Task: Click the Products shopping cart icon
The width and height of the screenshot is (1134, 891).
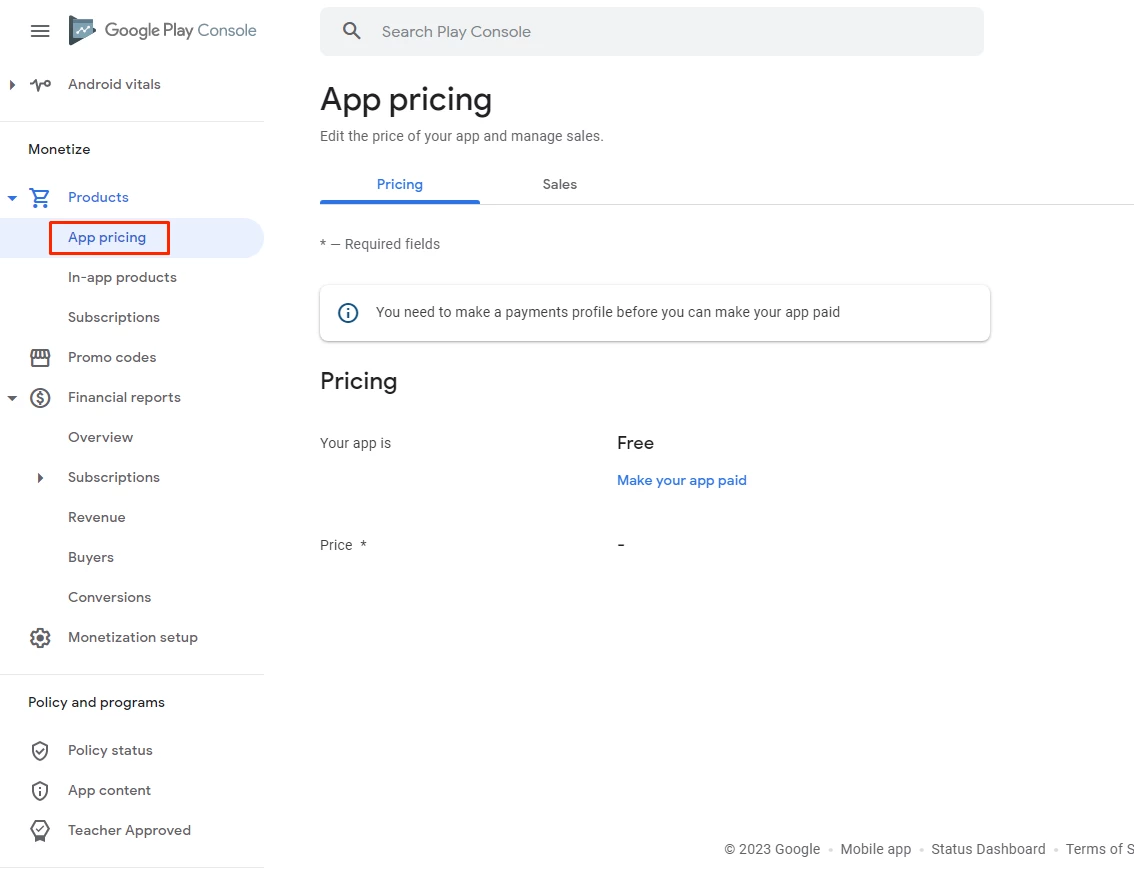Action: click(40, 198)
